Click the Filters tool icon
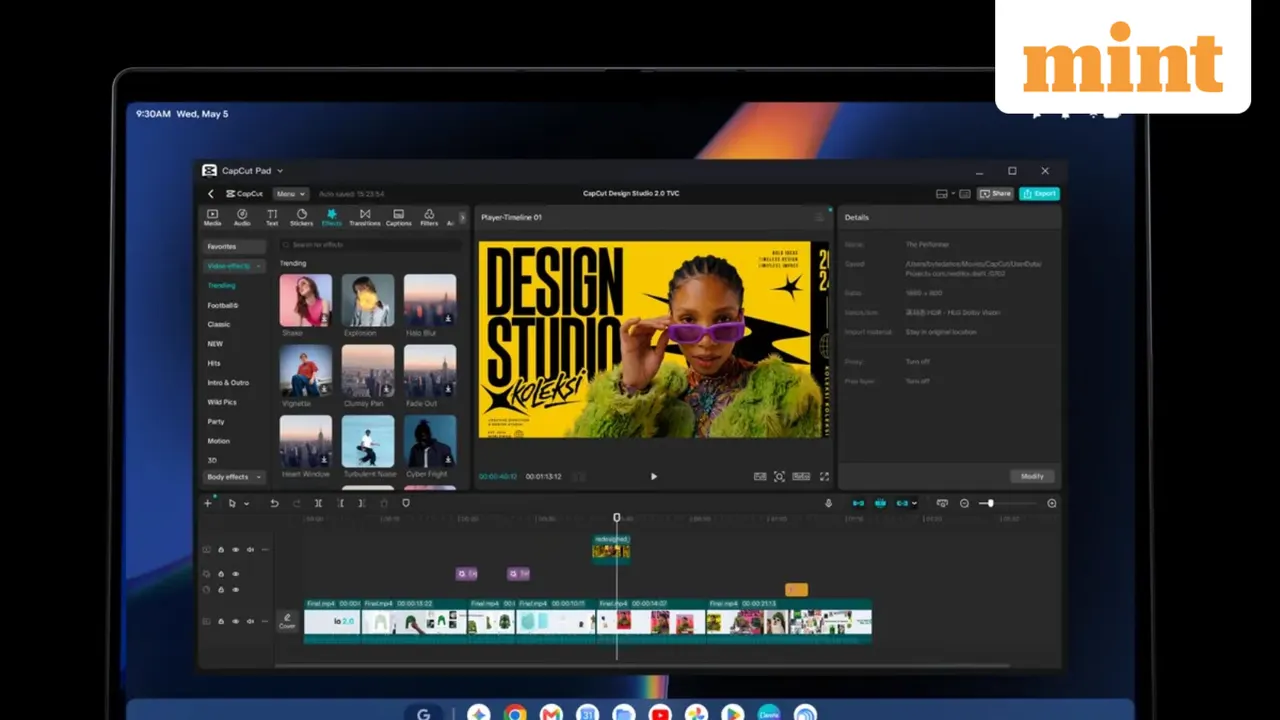This screenshot has height=720, width=1280. click(x=429, y=217)
